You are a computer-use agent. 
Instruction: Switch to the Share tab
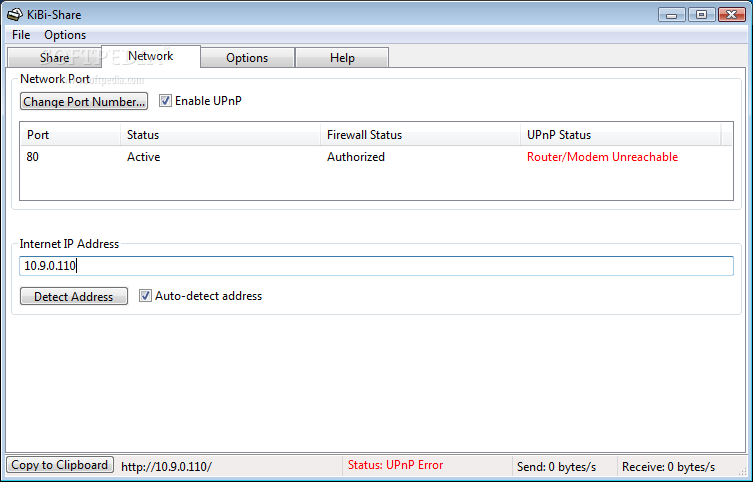[x=54, y=58]
